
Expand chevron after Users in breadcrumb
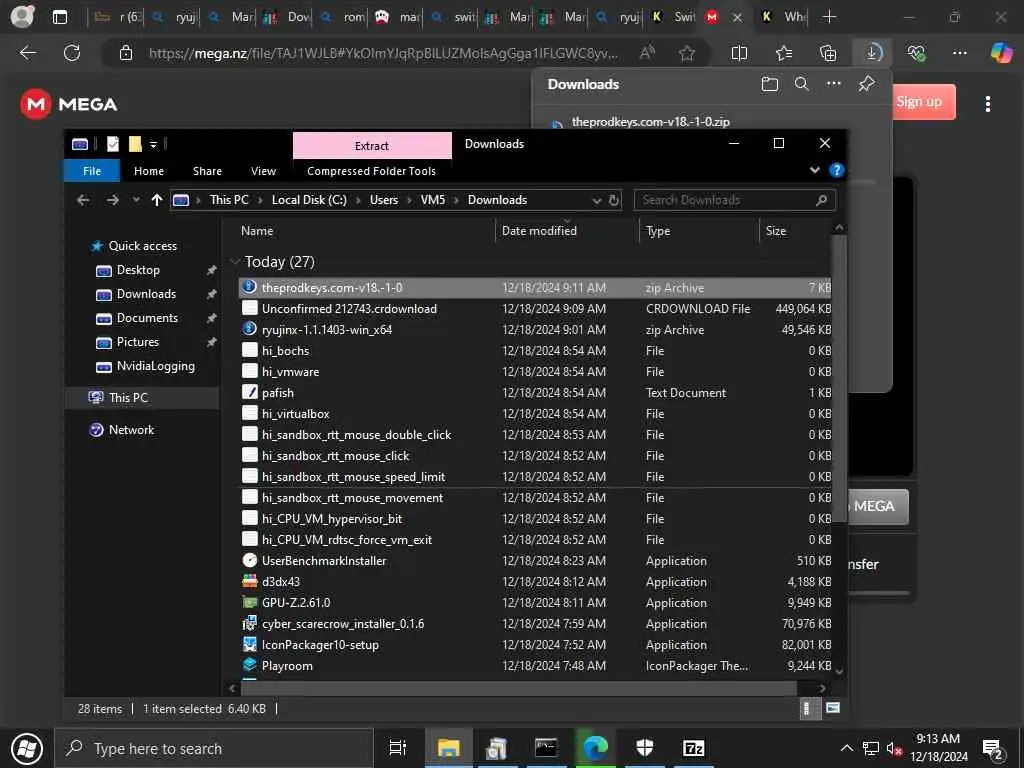point(409,200)
